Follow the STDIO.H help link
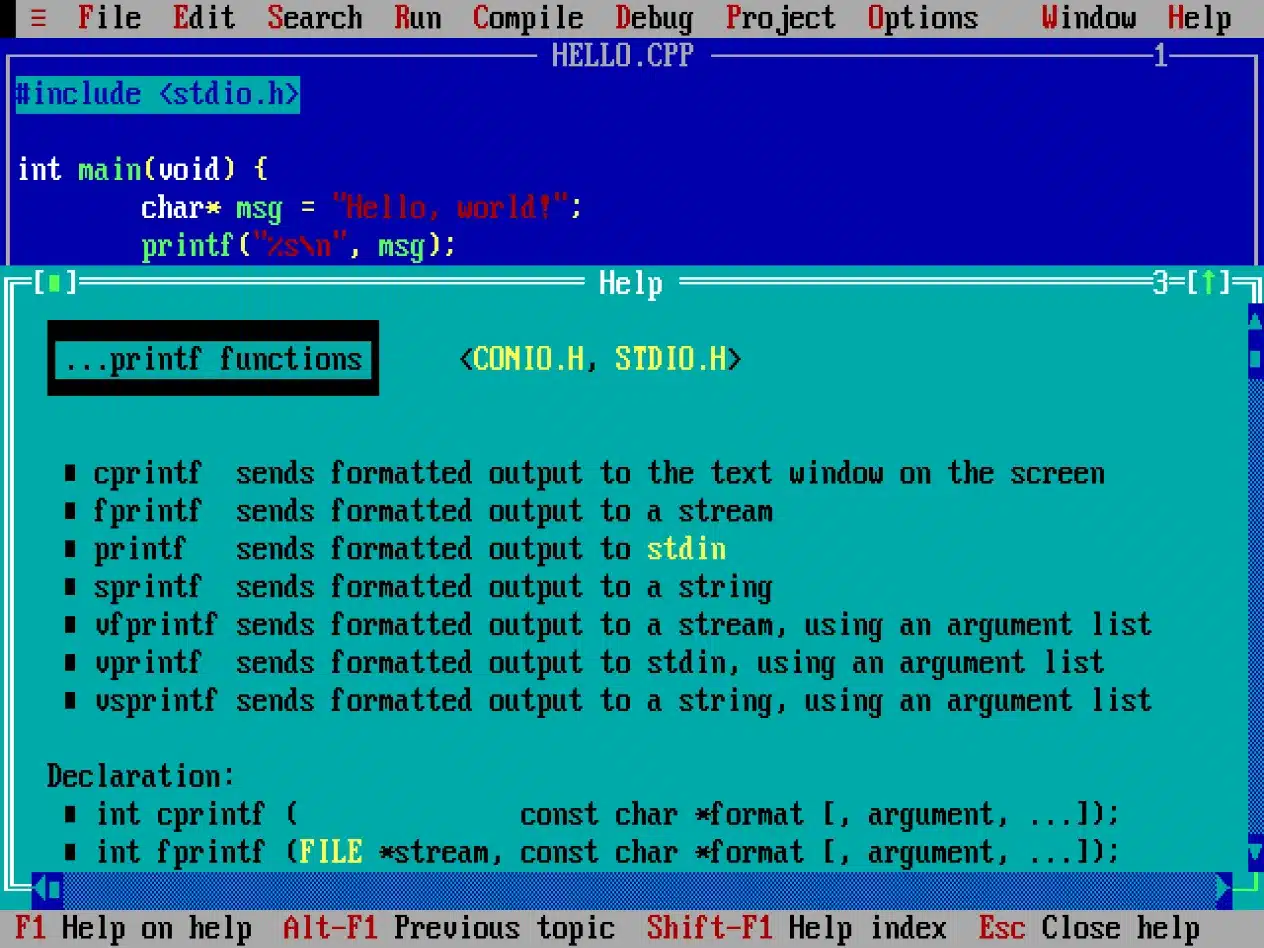 click(x=670, y=358)
